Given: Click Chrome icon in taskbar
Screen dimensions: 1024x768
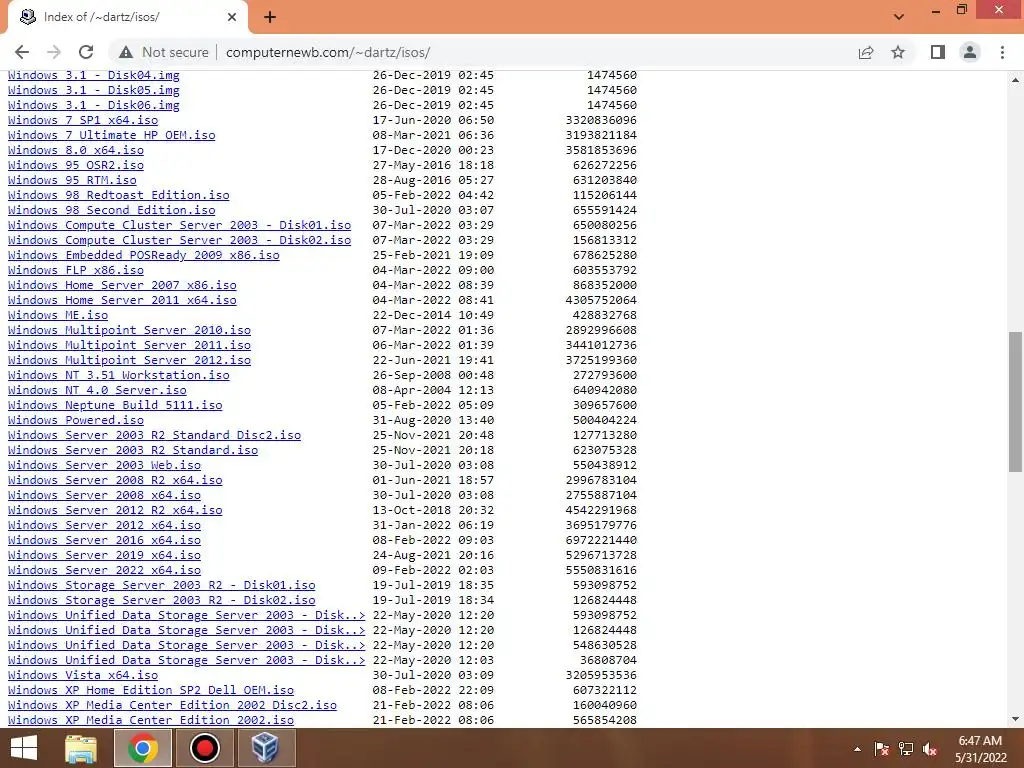Looking at the screenshot, I should click(142, 748).
